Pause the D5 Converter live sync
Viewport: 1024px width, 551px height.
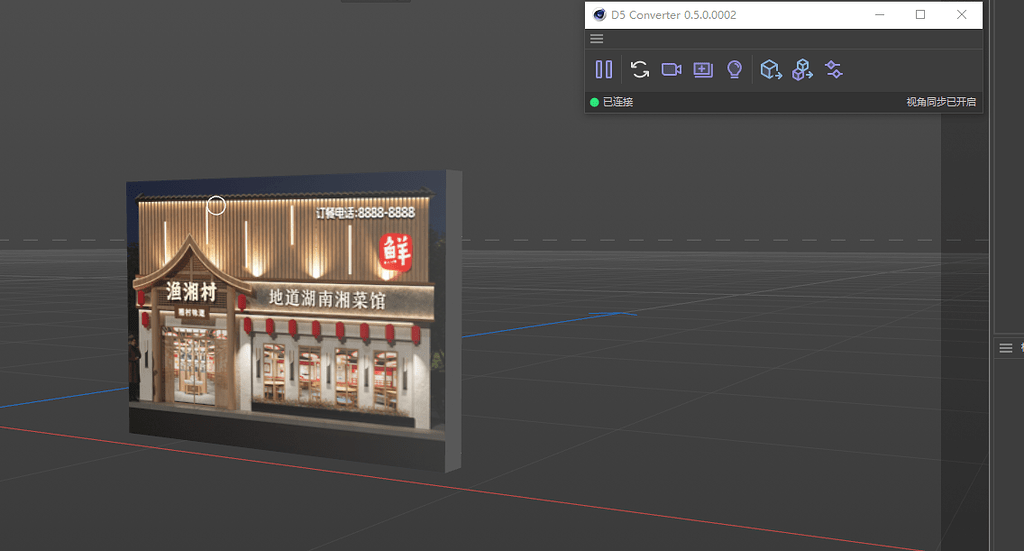[604, 69]
